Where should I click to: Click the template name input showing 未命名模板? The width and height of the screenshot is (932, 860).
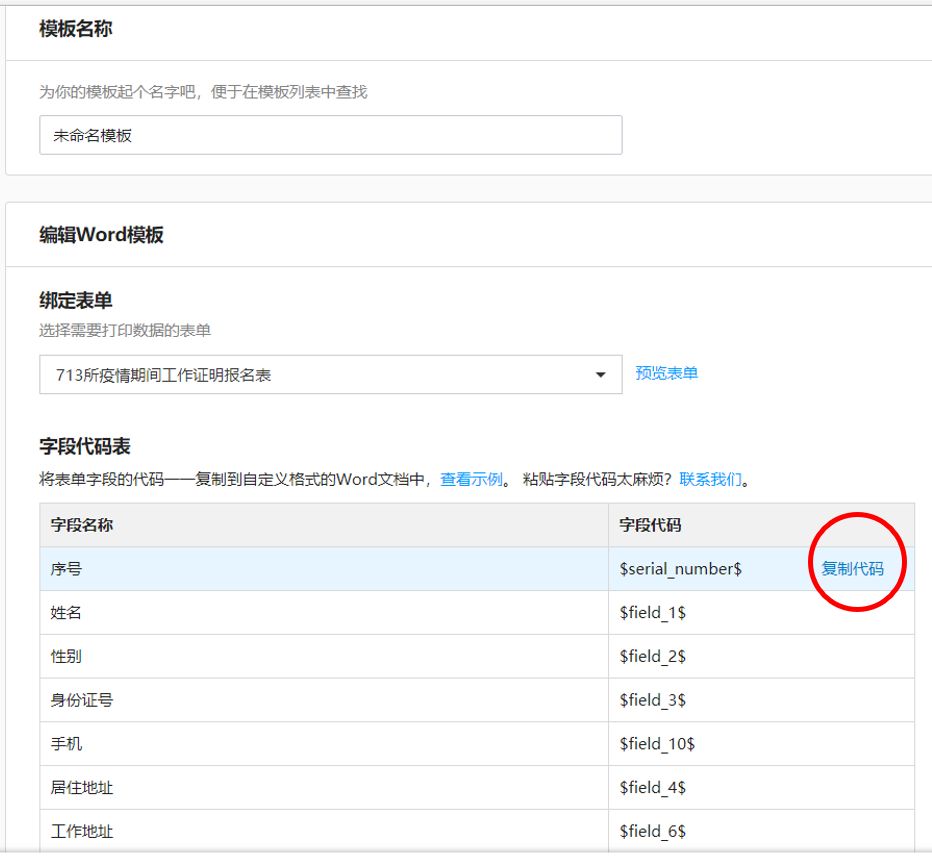tap(330, 134)
